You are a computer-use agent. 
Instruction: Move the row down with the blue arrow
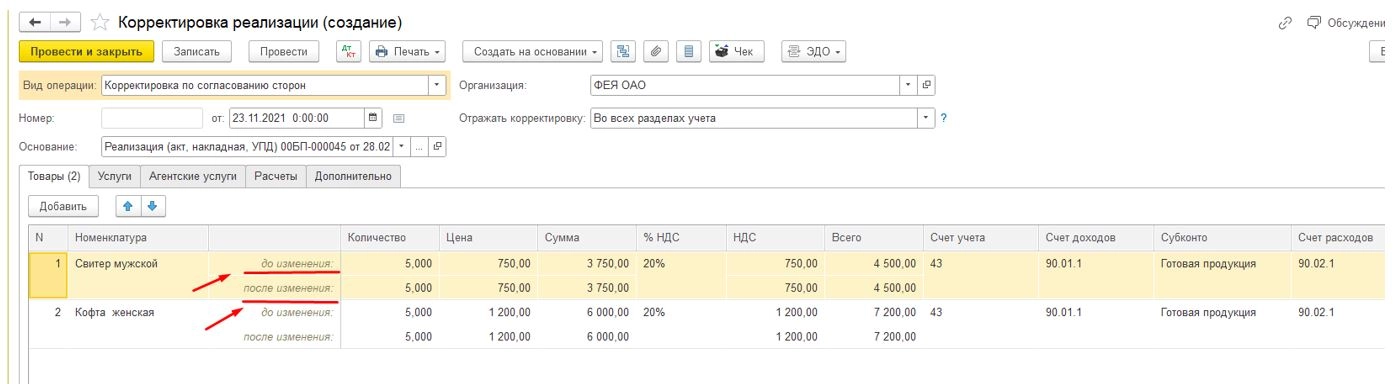click(x=152, y=206)
